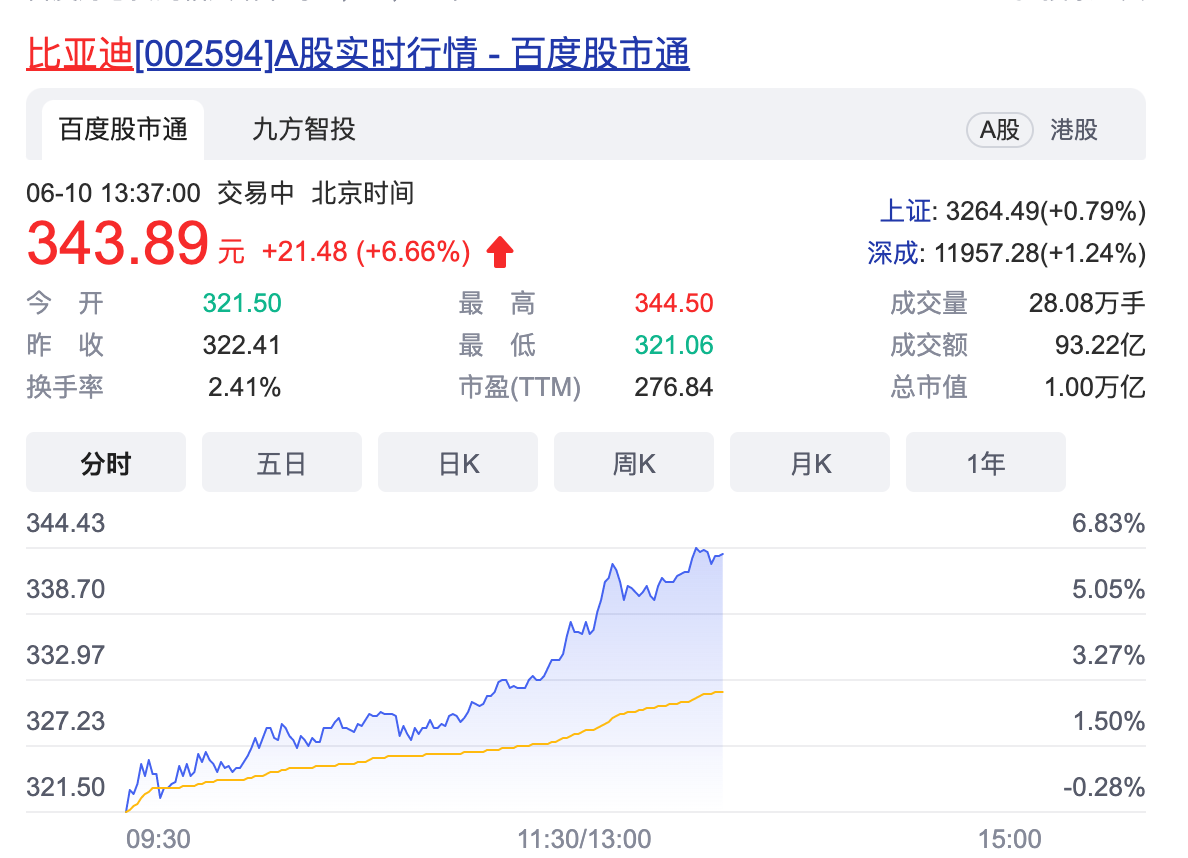1188x858 pixels.
Task: Click the 1.50% percent axis label
Action: (x=1108, y=721)
